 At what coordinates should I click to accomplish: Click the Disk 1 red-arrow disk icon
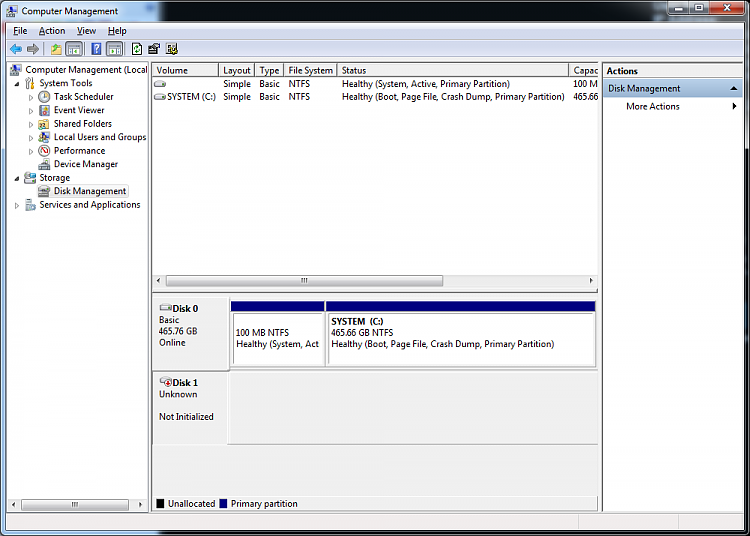click(x=165, y=382)
